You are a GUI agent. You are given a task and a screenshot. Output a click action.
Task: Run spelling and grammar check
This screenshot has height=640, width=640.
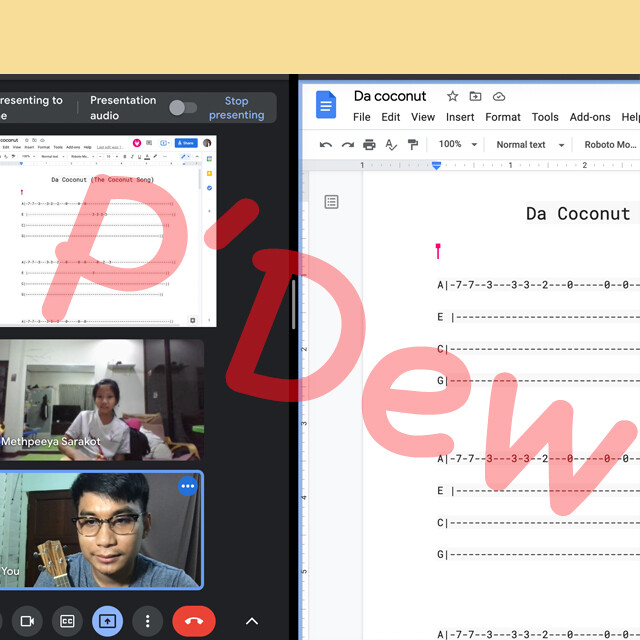(x=391, y=145)
